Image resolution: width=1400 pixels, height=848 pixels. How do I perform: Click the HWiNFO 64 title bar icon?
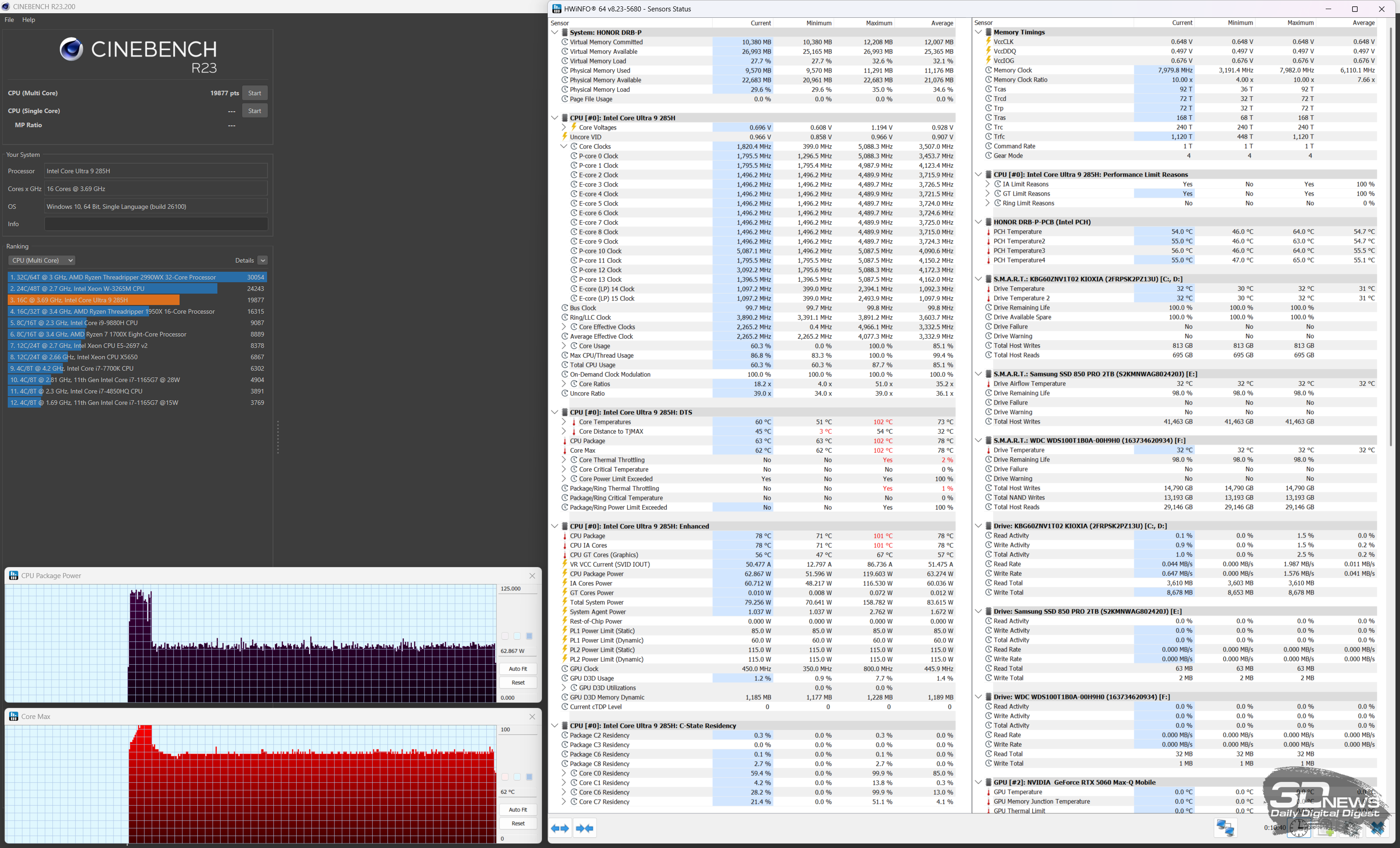click(x=557, y=9)
